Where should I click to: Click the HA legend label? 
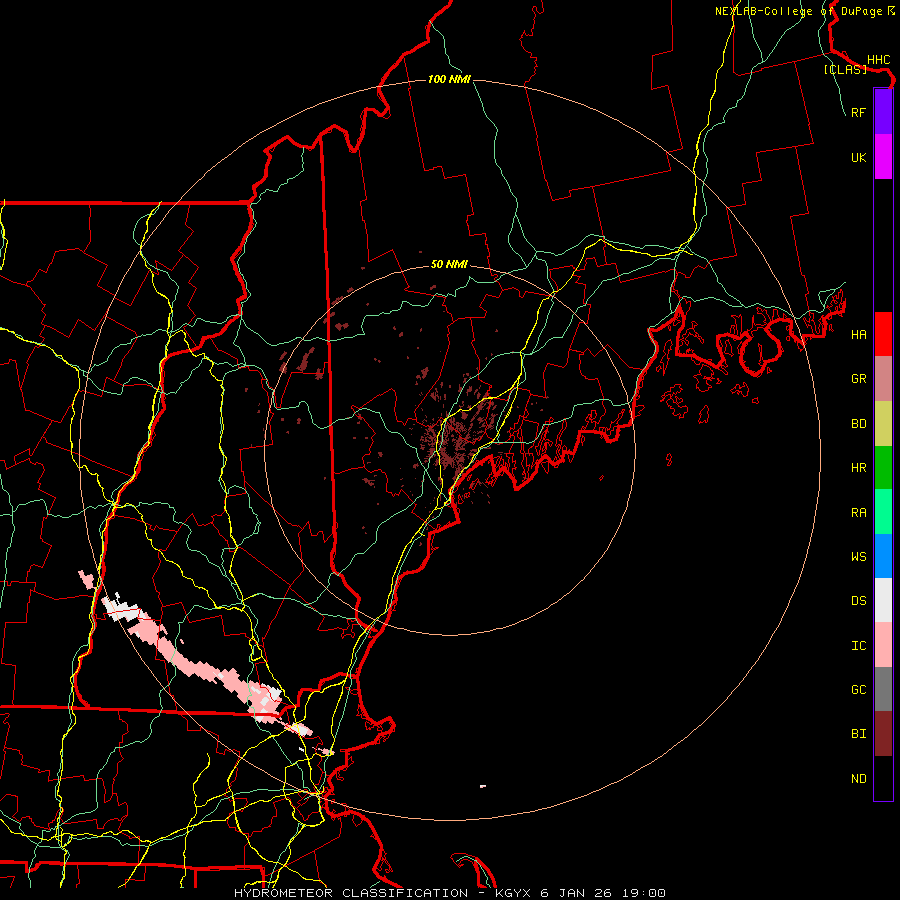coord(858,335)
